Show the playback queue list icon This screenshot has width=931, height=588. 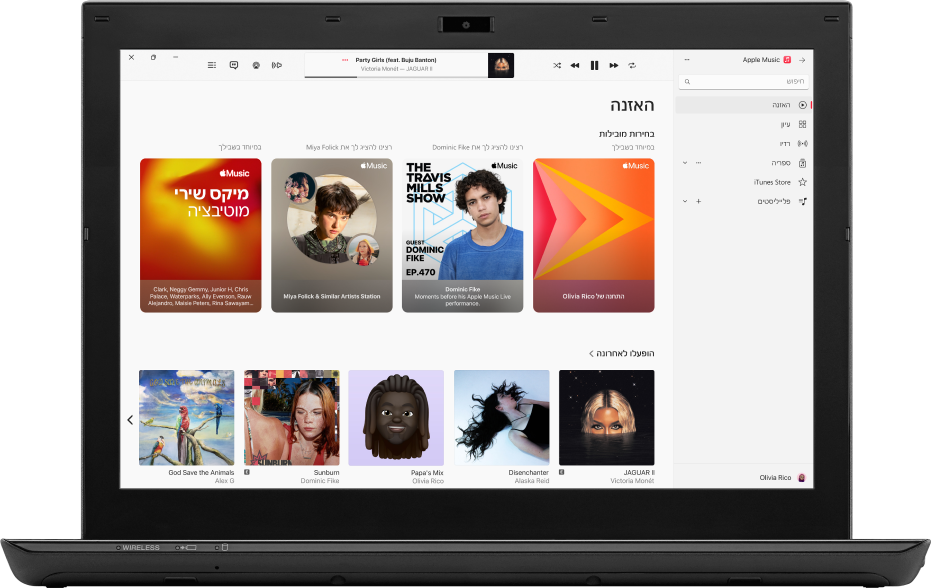[211, 65]
